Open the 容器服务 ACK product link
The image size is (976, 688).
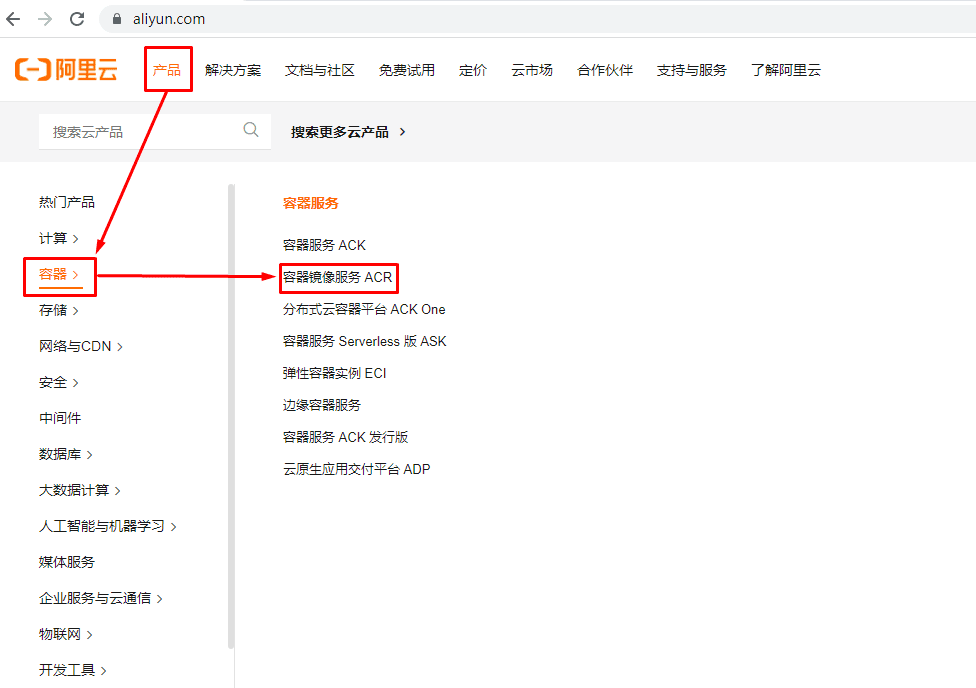pyautogui.click(x=324, y=245)
